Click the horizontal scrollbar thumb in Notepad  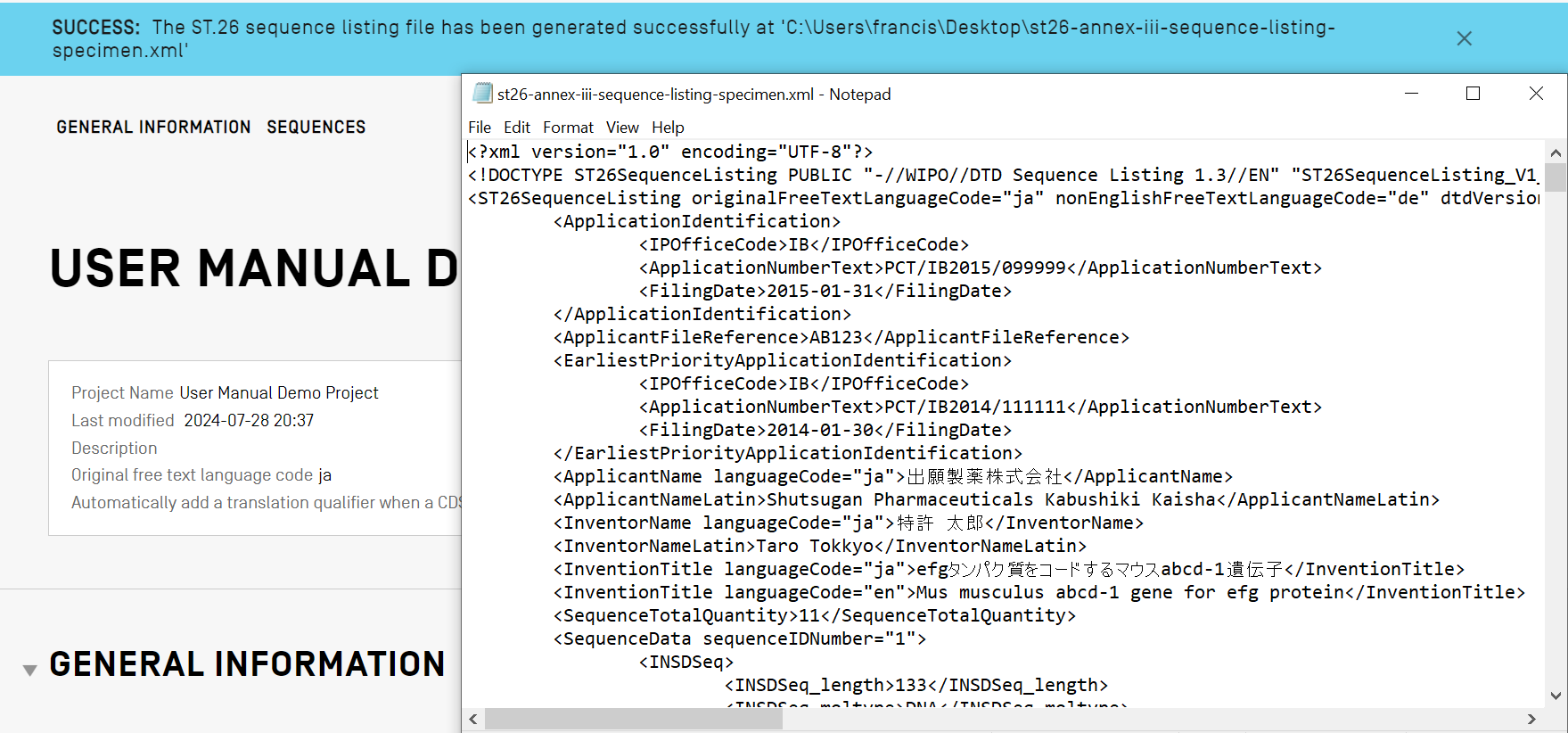633,719
